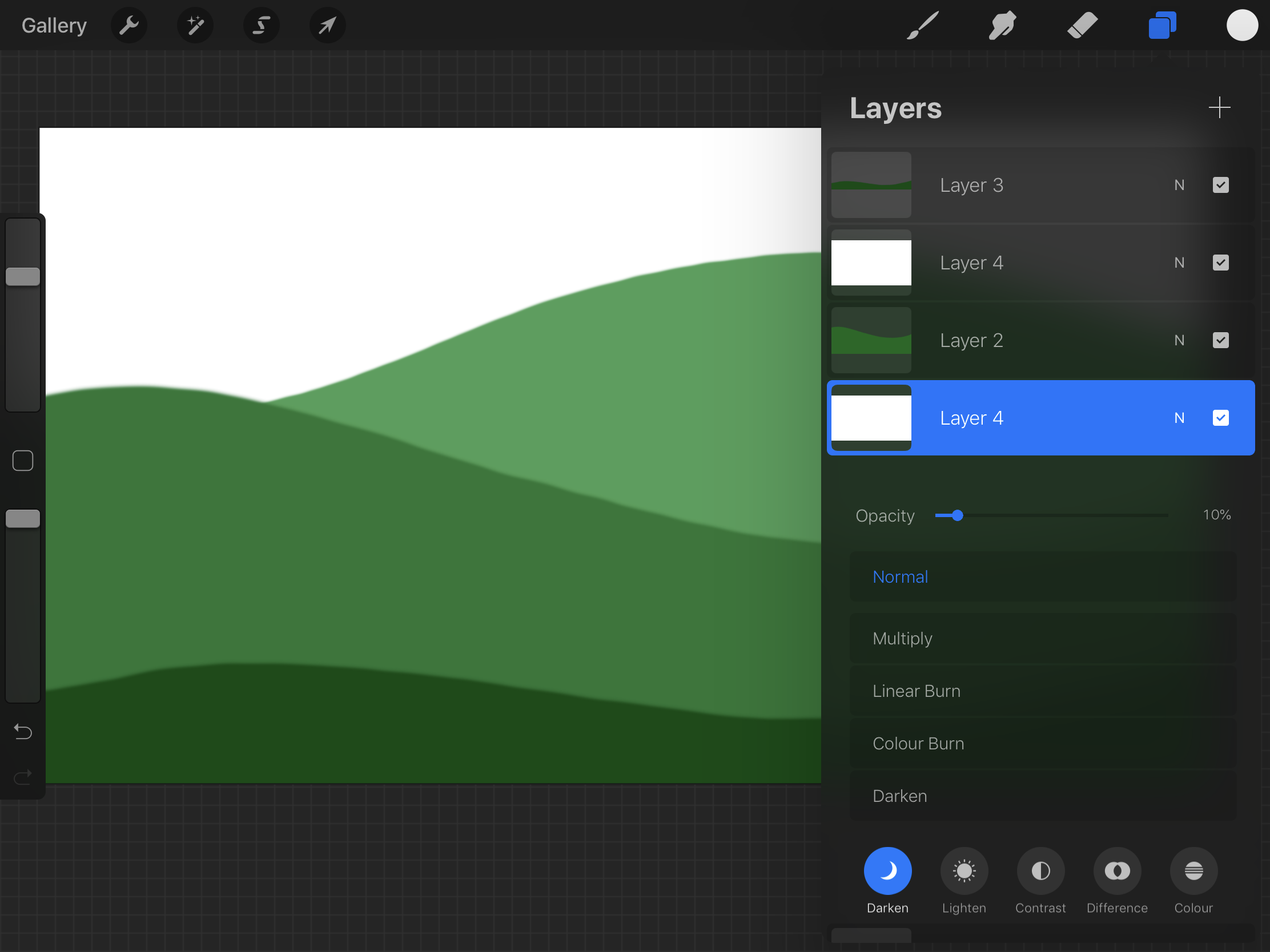Toggle visibility of Layer 2
This screenshot has height=952, width=1270.
(1220, 340)
